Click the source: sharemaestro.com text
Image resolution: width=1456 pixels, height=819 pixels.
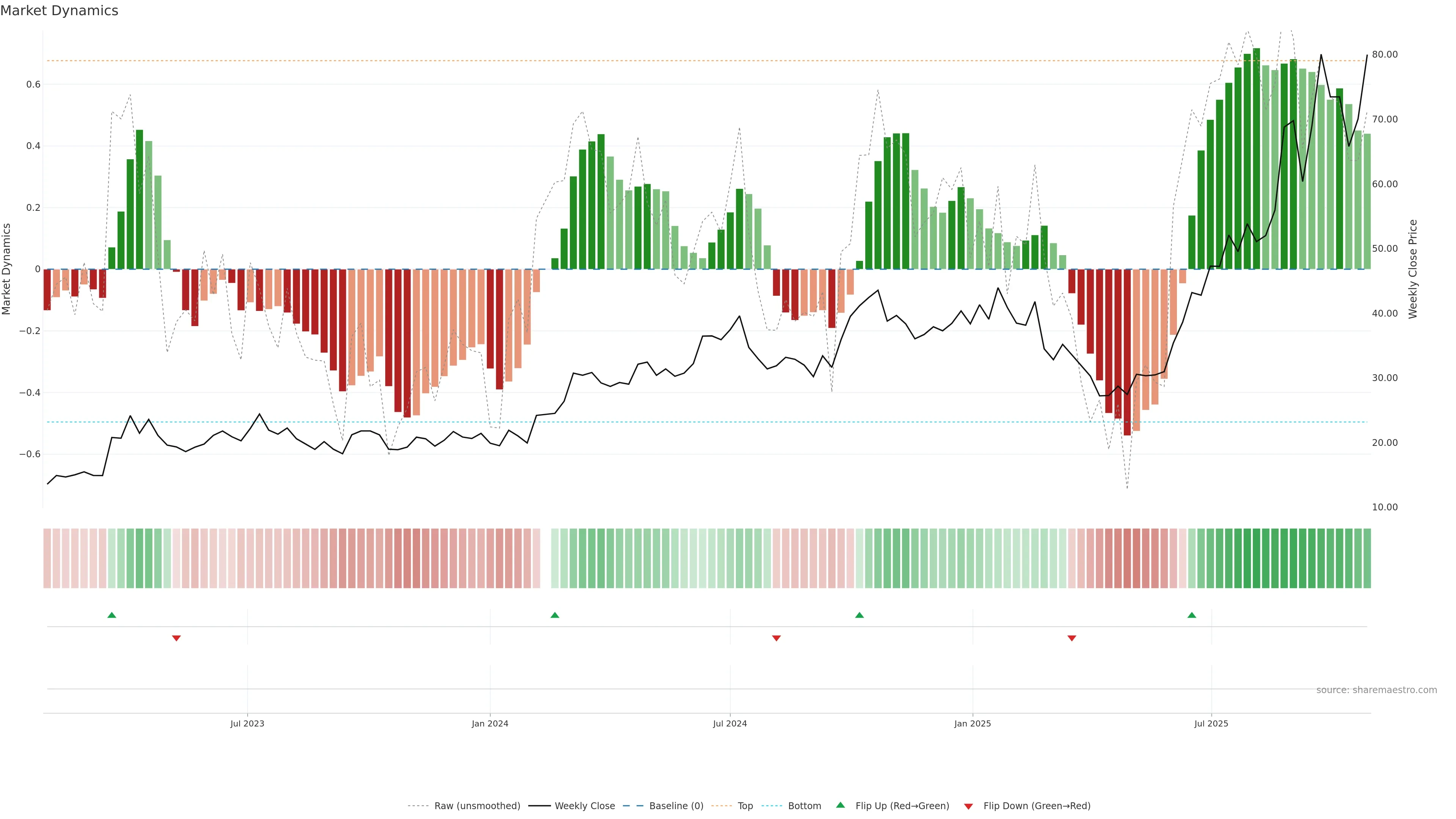1376,690
